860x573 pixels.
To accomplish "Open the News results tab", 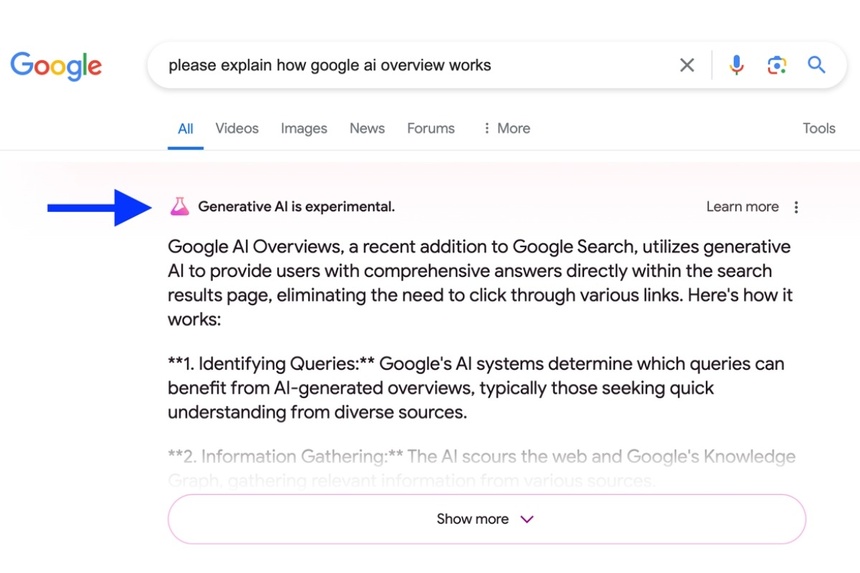I will coord(367,128).
